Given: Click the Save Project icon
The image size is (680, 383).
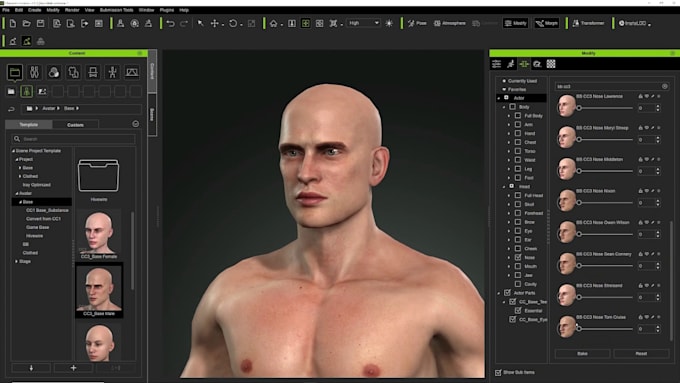Looking at the screenshot, I should (40, 23).
